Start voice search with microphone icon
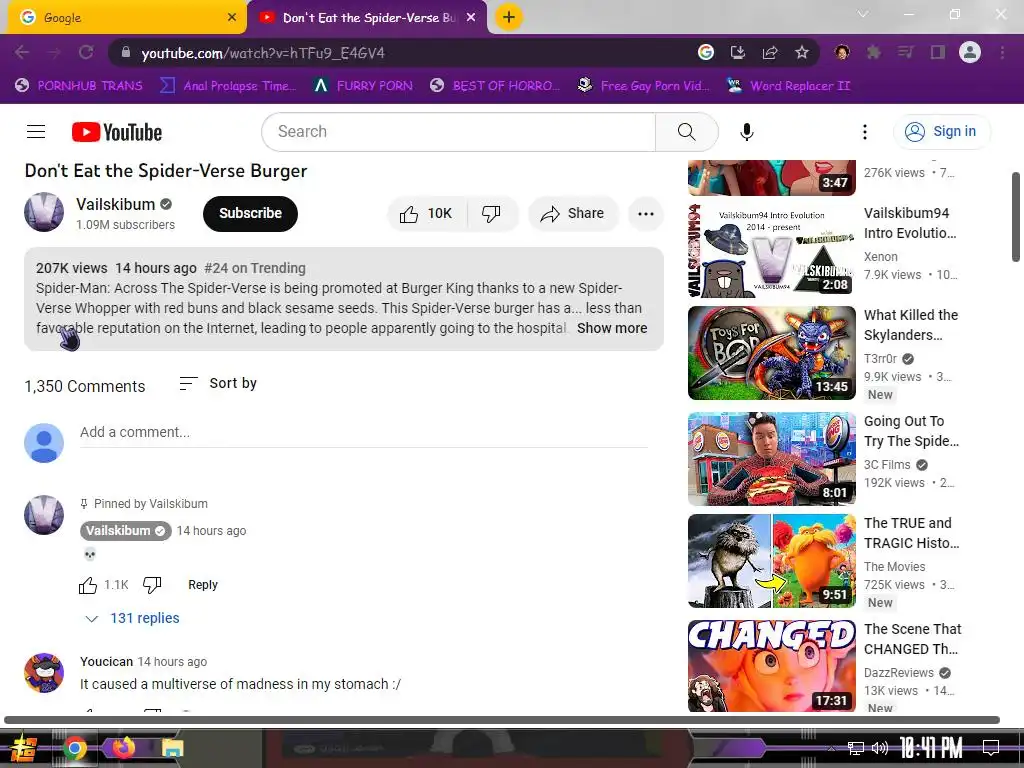The height and width of the screenshot is (768, 1024). [x=746, y=132]
